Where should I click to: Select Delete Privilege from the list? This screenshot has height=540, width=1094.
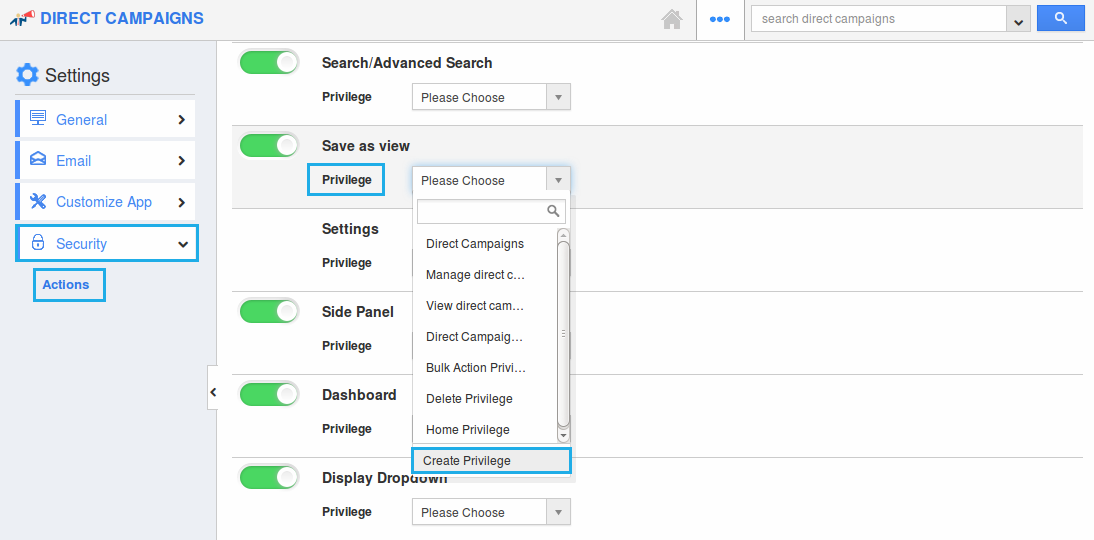tap(469, 399)
